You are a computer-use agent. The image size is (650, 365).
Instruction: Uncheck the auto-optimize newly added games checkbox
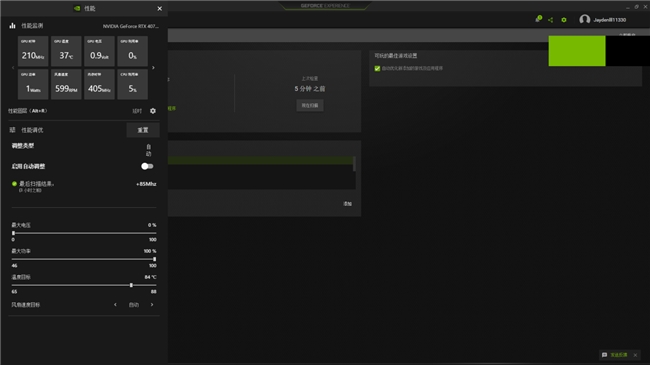[x=377, y=68]
